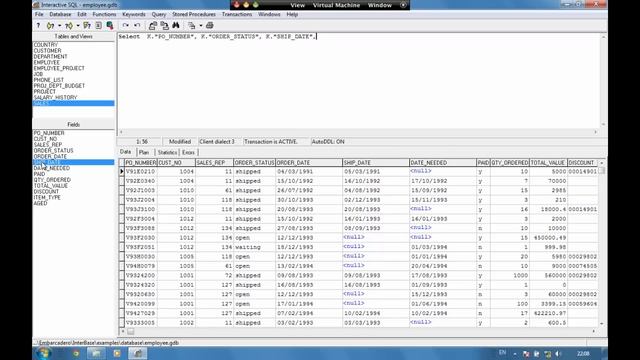This screenshot has width=640, height=360.
Task: Open the Keywords menu
Action: pyautogui.click(x=134, y=14)
